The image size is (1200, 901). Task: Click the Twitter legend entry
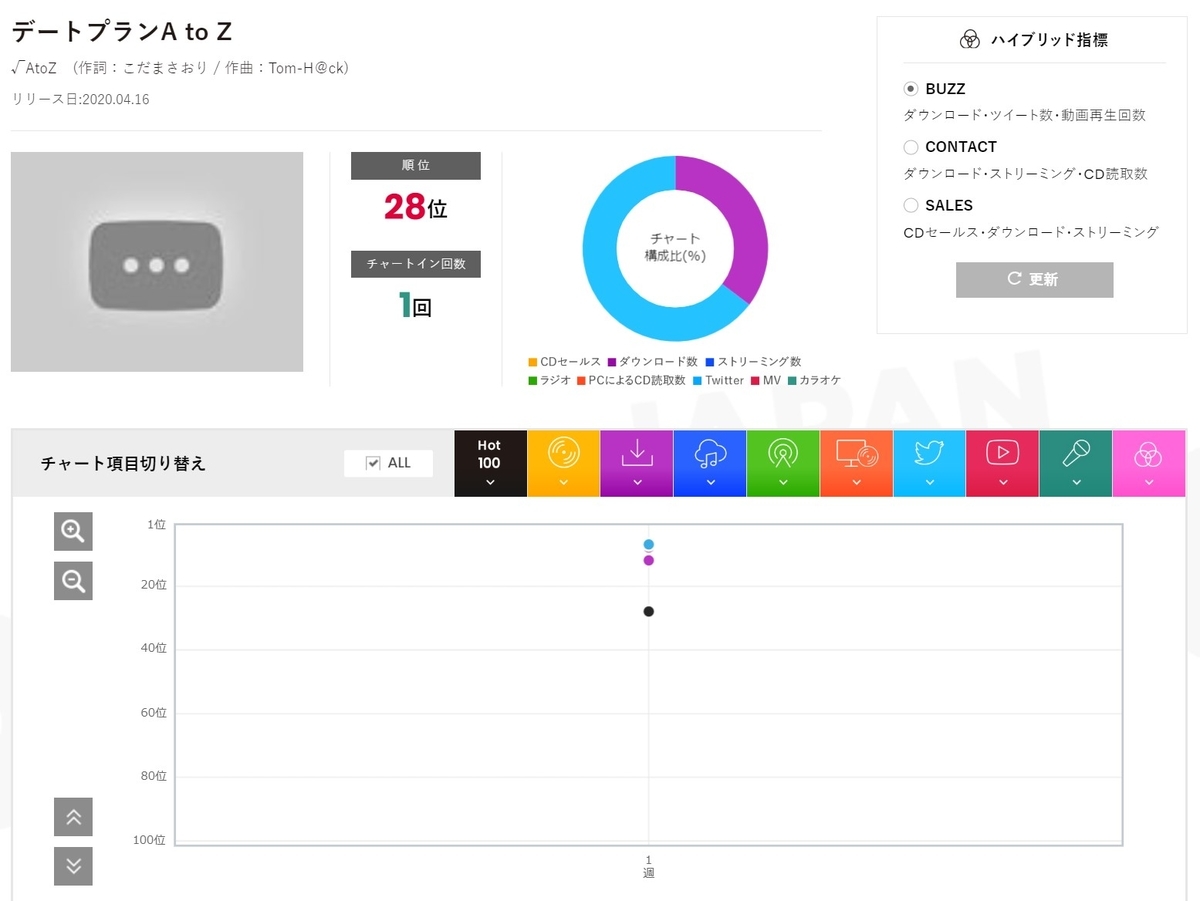tap(718, 381)
